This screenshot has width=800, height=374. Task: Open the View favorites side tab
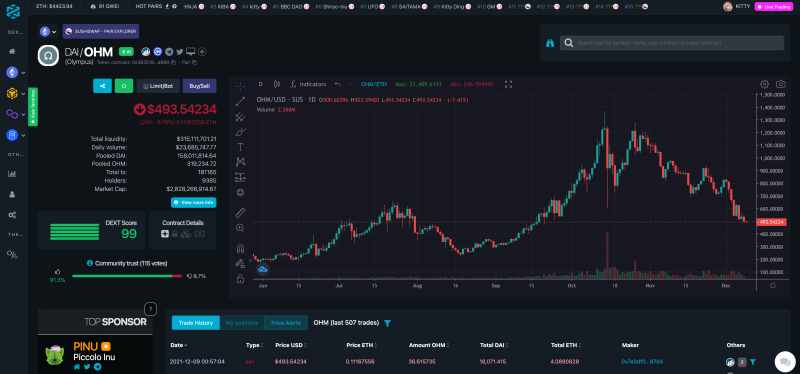click(33, 107)
